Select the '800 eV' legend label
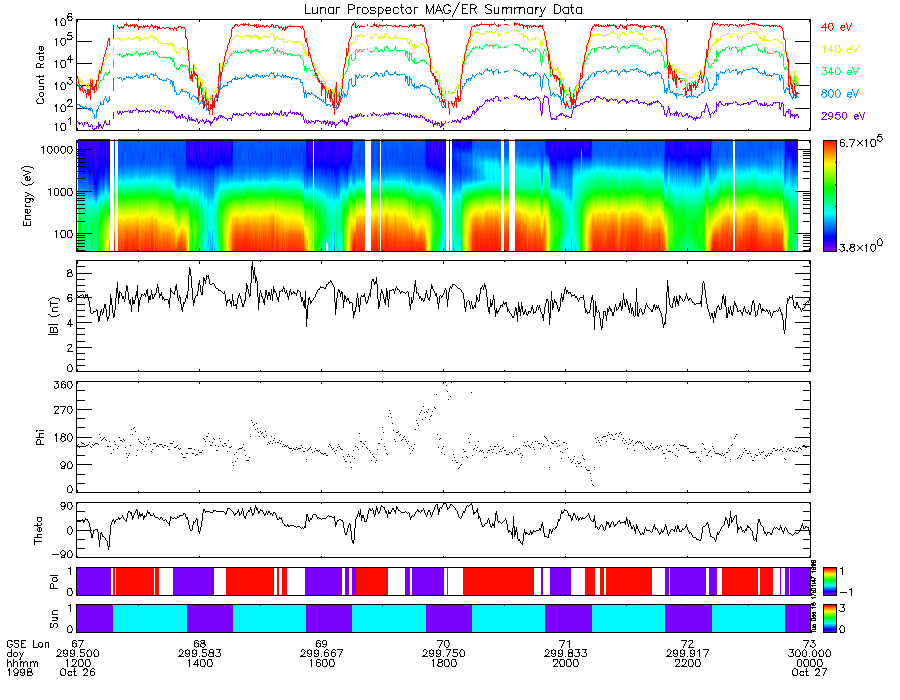 click(840, 94)
